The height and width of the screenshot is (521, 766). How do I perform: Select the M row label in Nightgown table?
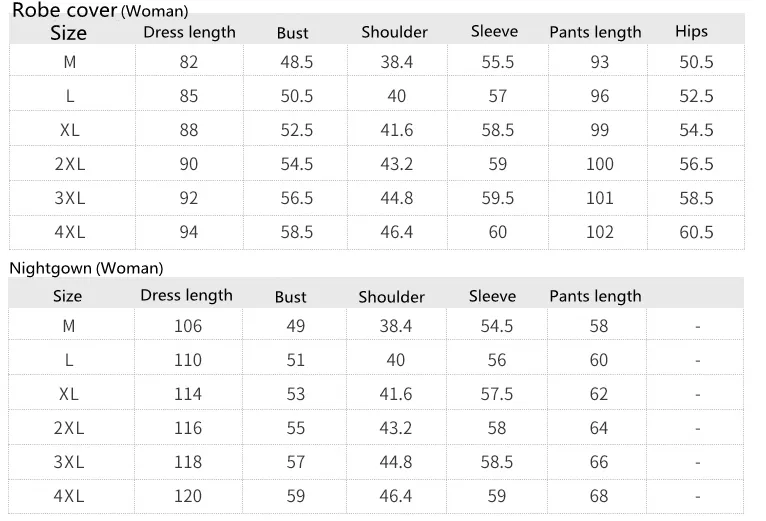coord(69,326)
